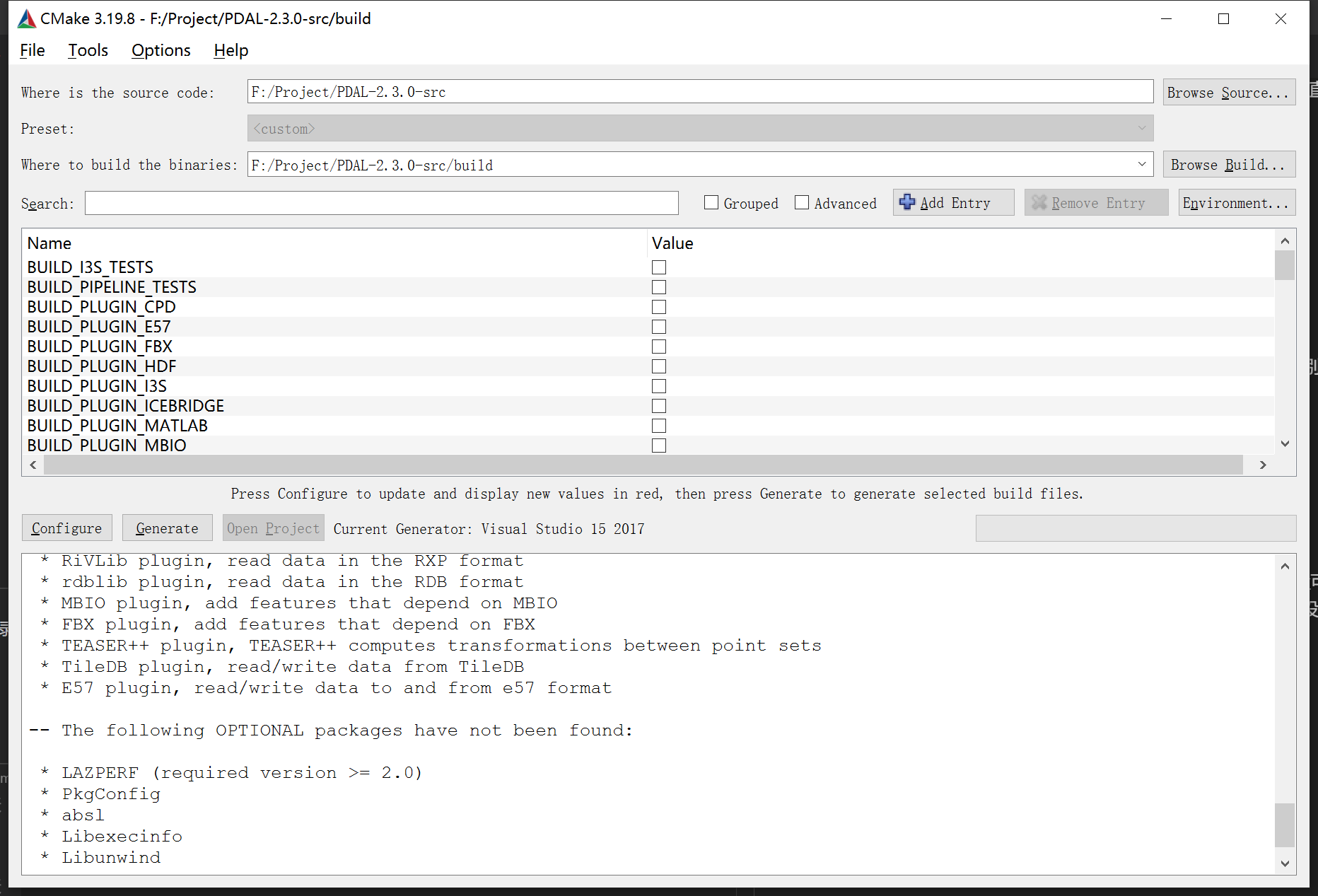Check the BUILD_I3S_TESTS option
Viewport: 1318px width, 896px height.
click(659, 267)
